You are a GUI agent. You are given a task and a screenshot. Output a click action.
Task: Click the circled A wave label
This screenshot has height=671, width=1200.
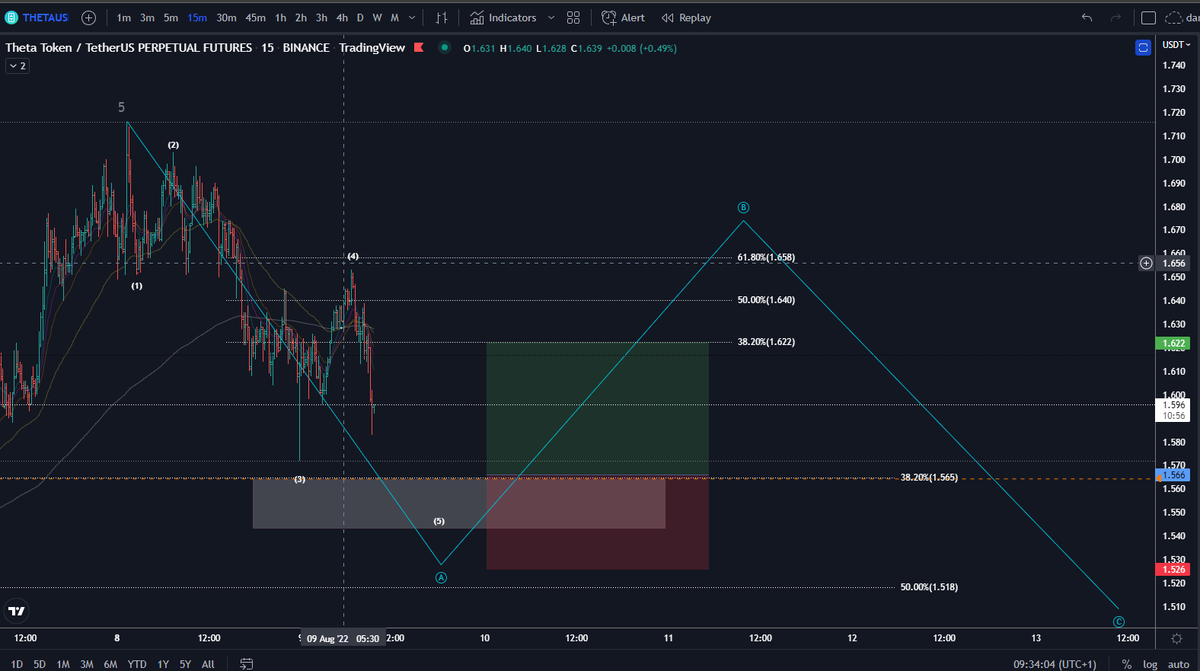[441, 577]
